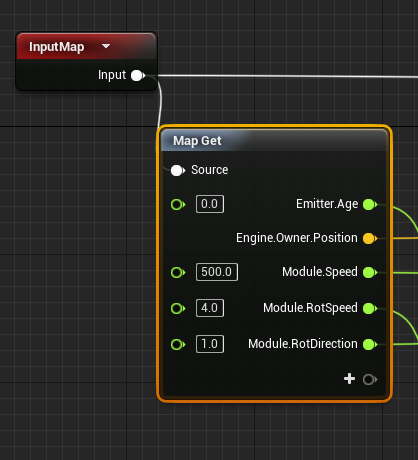Click the Engine.Owner.Position yellow output pin
418x460 pixels.
(x=370, y=238)
